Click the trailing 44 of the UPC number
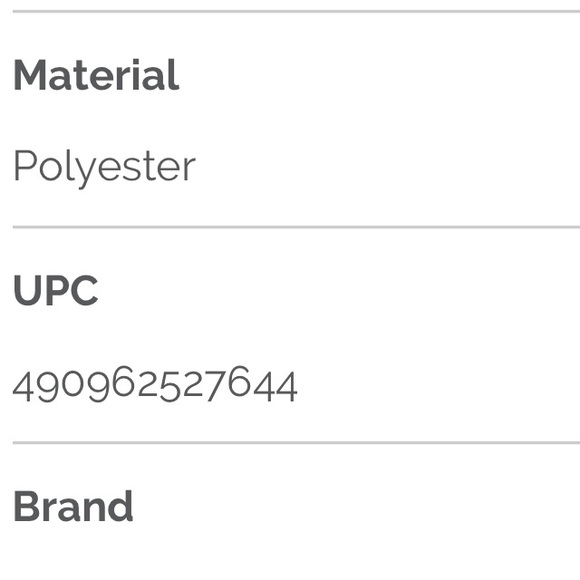580x580 pixels. [x=275, y=387]
